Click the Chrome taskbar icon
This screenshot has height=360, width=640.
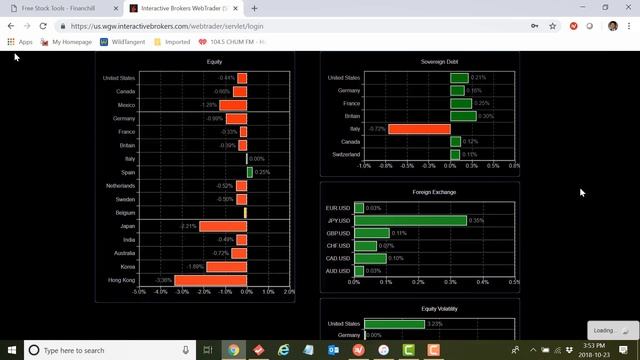(x=233, y=350)
